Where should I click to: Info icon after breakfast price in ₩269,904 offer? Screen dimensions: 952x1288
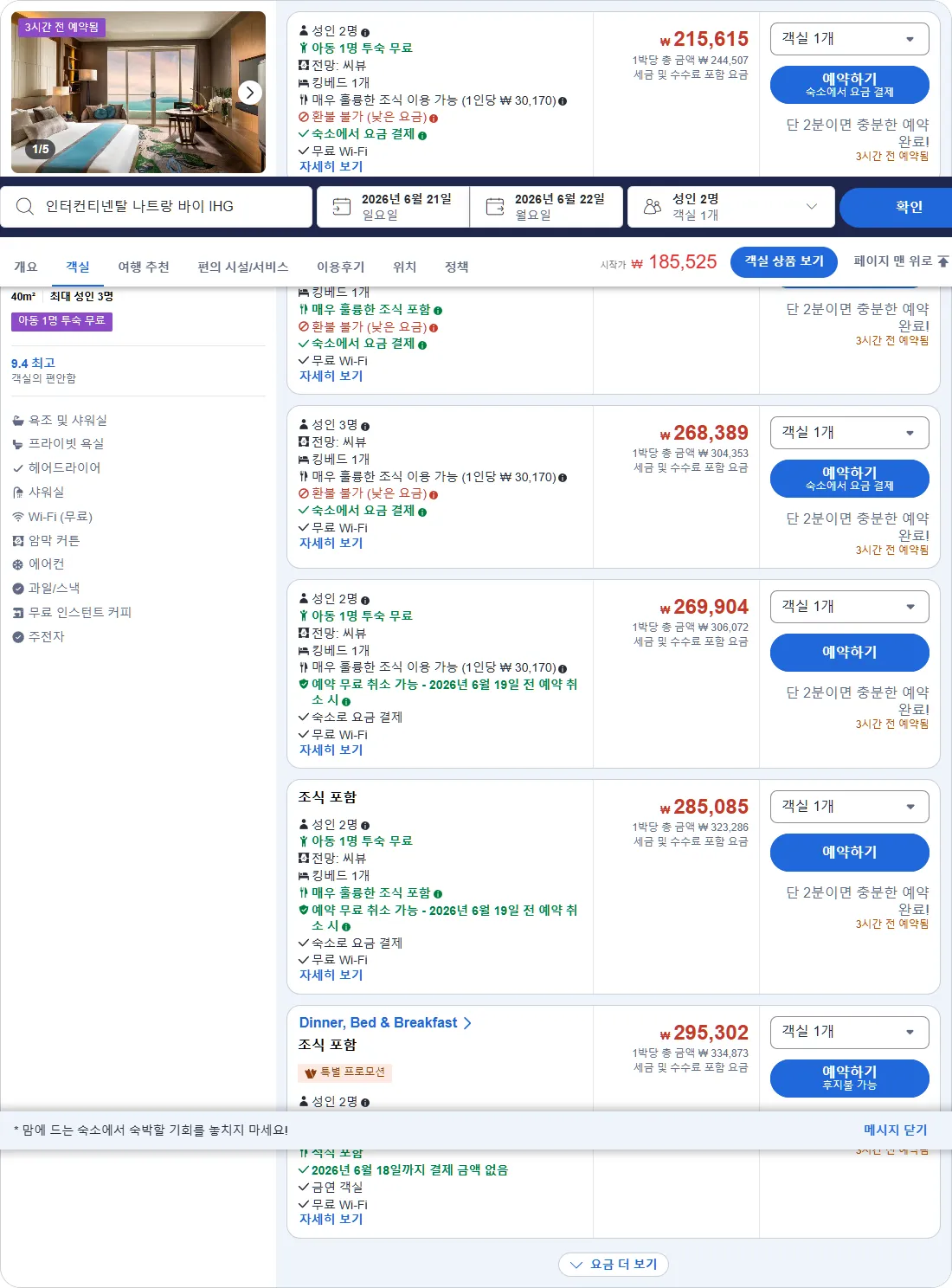point(563,668)
